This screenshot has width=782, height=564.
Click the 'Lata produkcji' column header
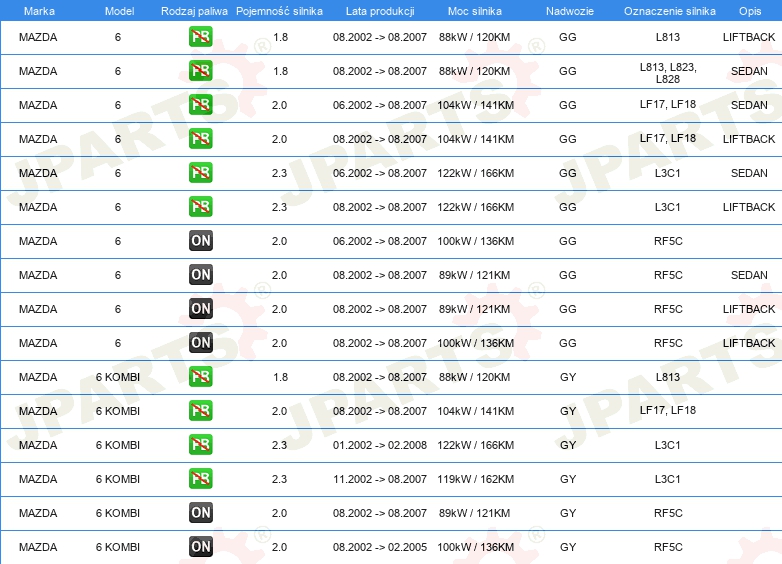[x=379, y=10]
